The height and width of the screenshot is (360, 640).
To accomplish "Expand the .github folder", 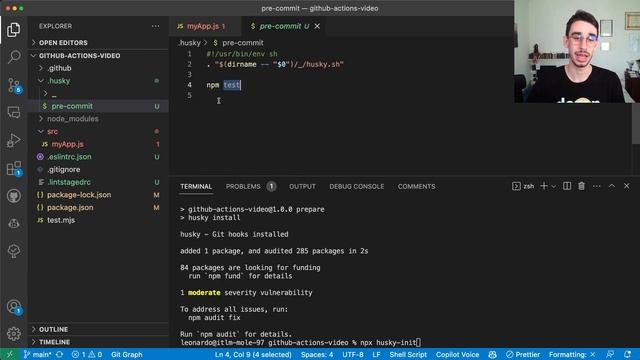I will click(x=98, y=68).
